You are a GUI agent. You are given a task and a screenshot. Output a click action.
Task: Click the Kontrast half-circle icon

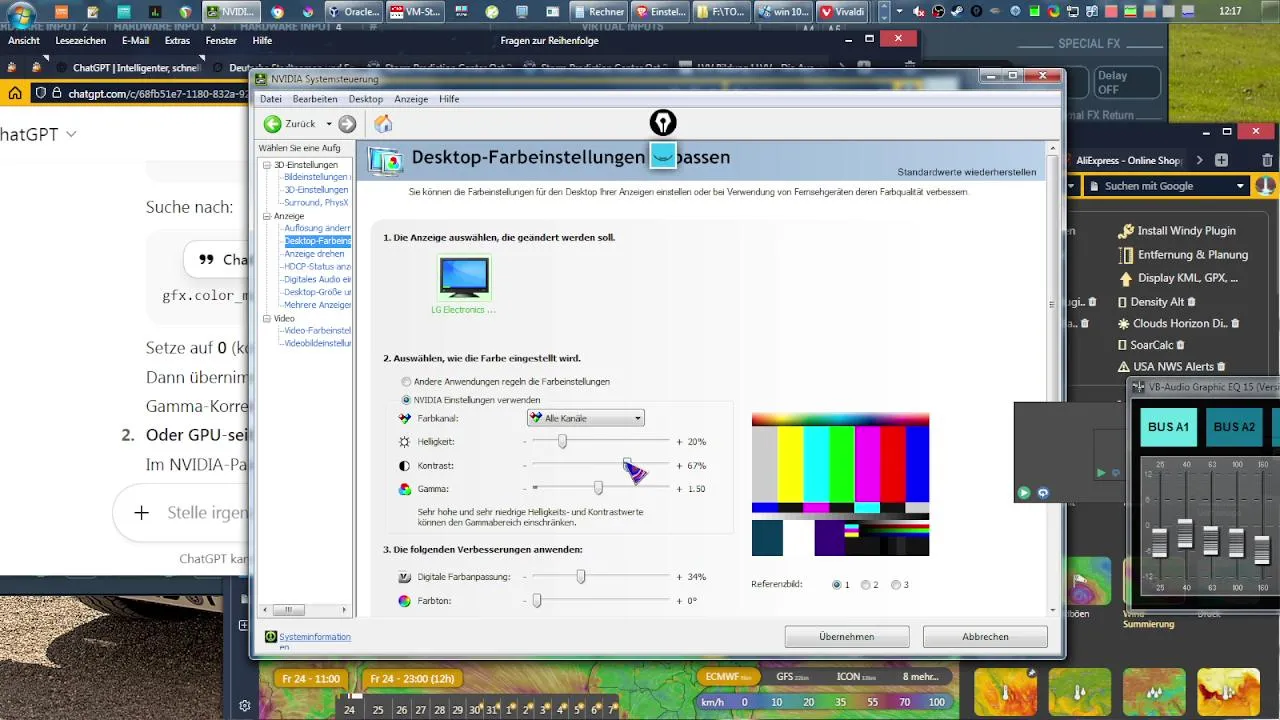tap(404, 466)
